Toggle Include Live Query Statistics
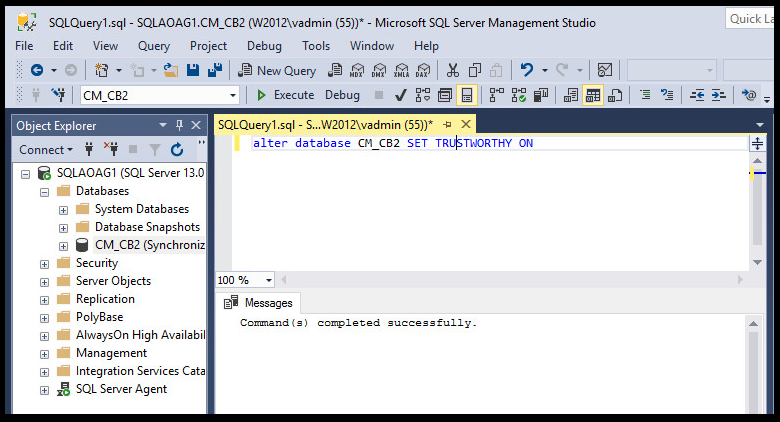The image size is (780, 422). pos(518,95)
